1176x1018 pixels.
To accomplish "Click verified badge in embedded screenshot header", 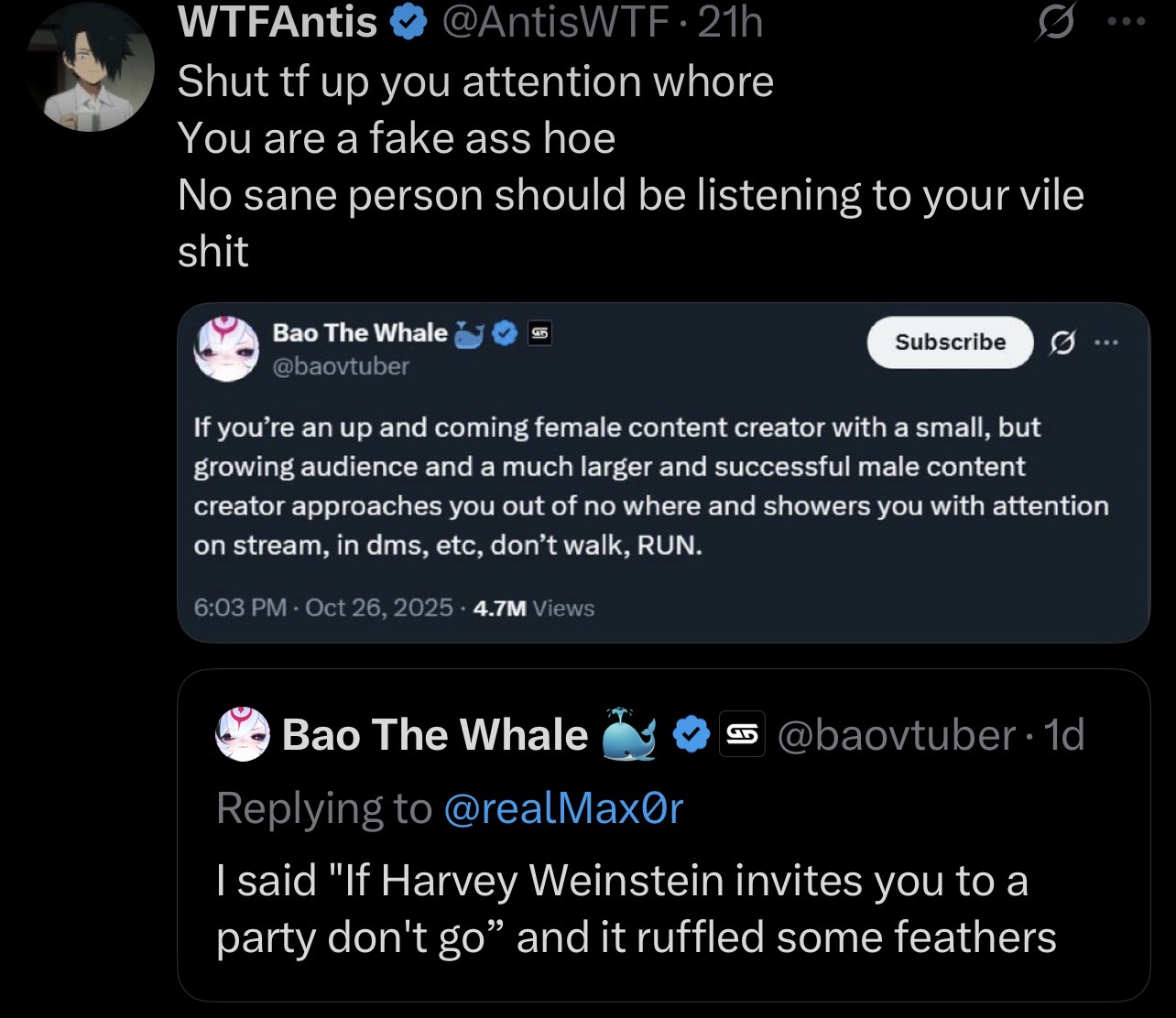I will (505, 334).
